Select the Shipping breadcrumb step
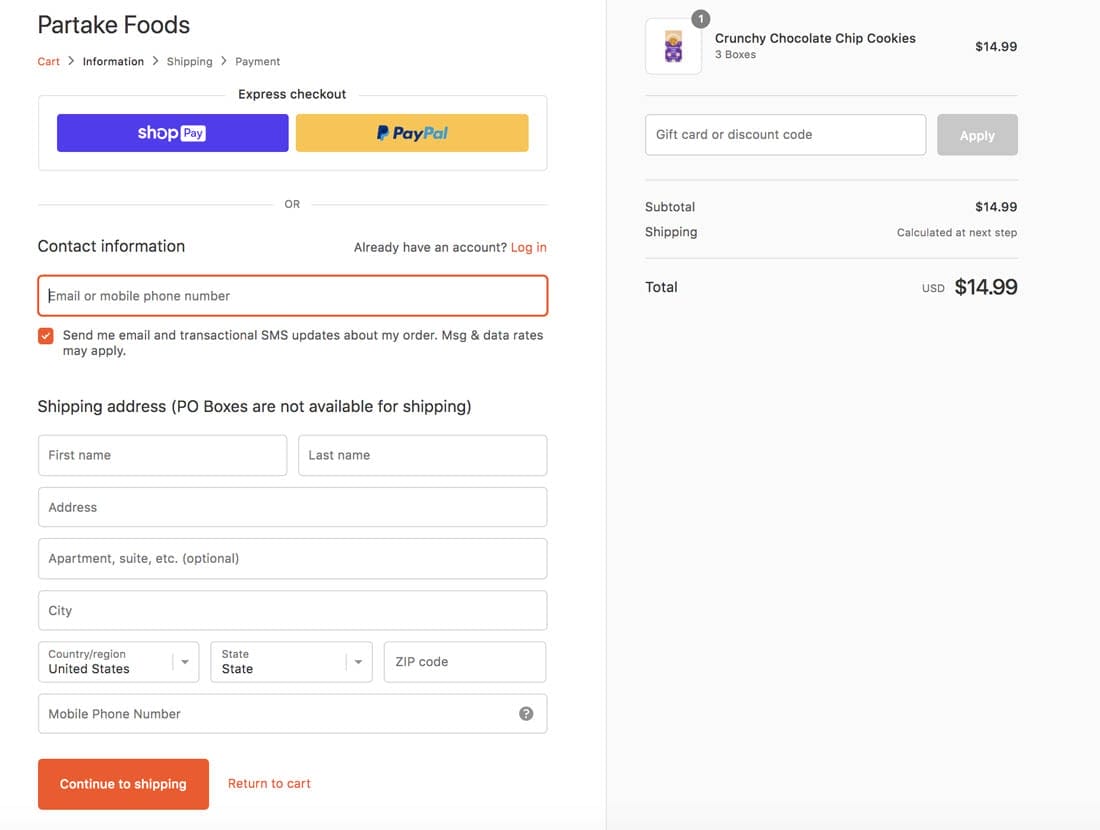The height and width of the screenshot is (830, 1100). [x=189, y=62]
